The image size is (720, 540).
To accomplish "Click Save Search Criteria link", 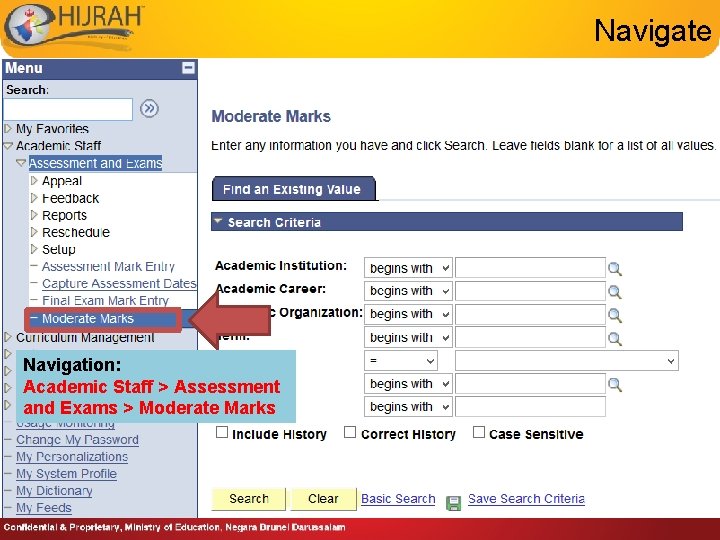I will 526,499.
